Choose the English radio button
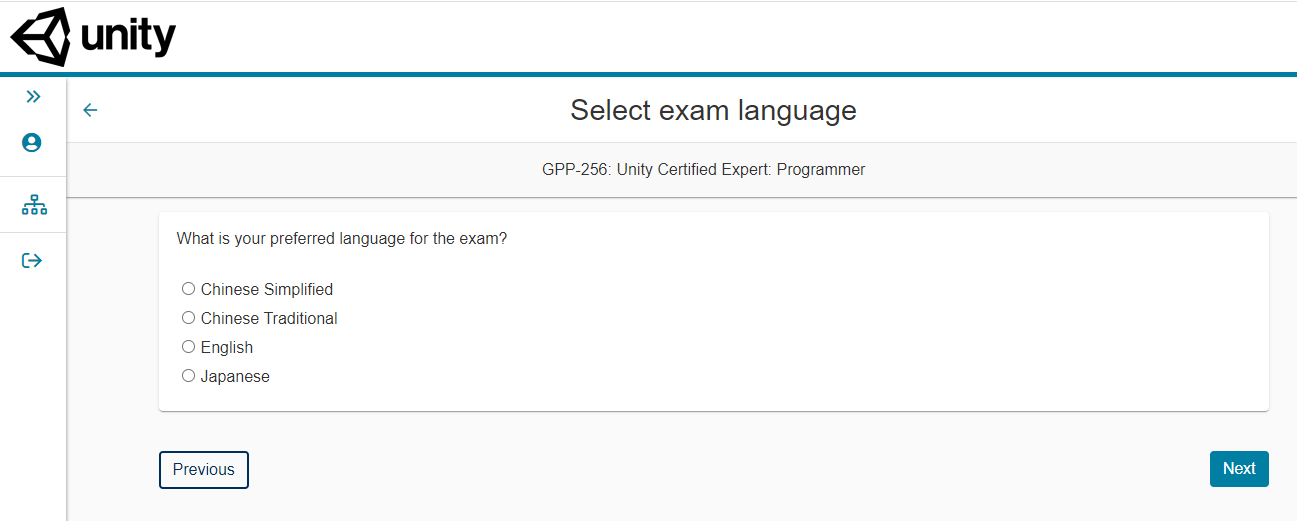Screen dimensions: 1297x521 coord(188,347)
